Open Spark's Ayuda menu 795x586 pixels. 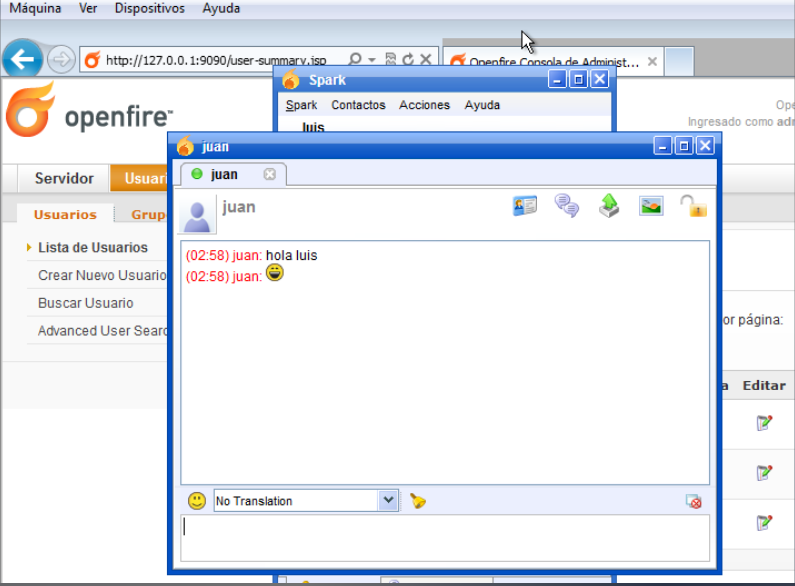482,105
